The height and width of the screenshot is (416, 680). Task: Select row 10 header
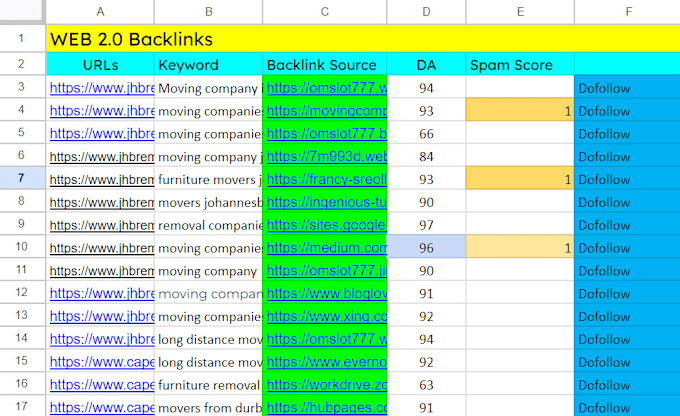[21, 247]
